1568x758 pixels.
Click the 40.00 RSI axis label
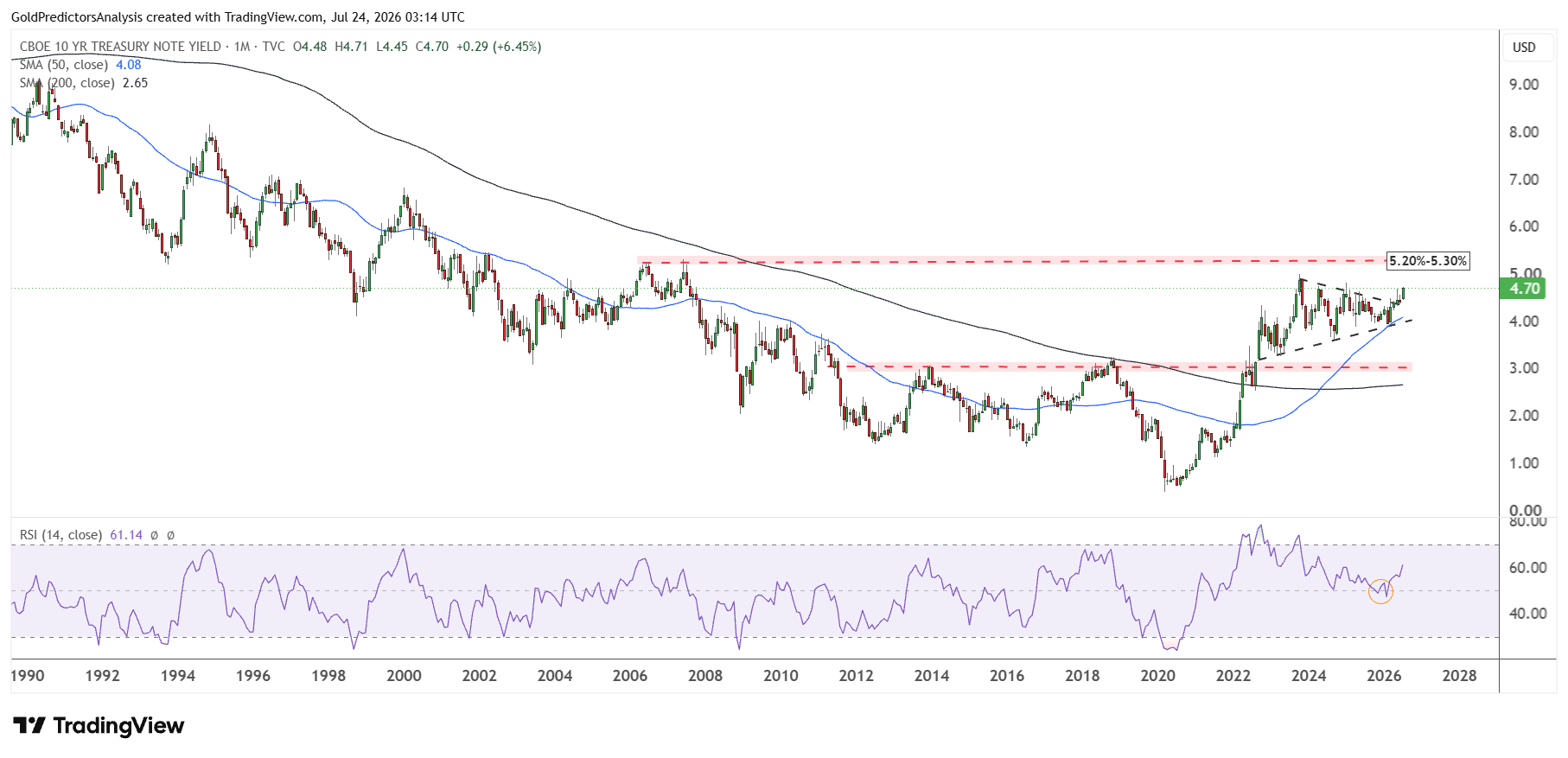[1527, 614]
